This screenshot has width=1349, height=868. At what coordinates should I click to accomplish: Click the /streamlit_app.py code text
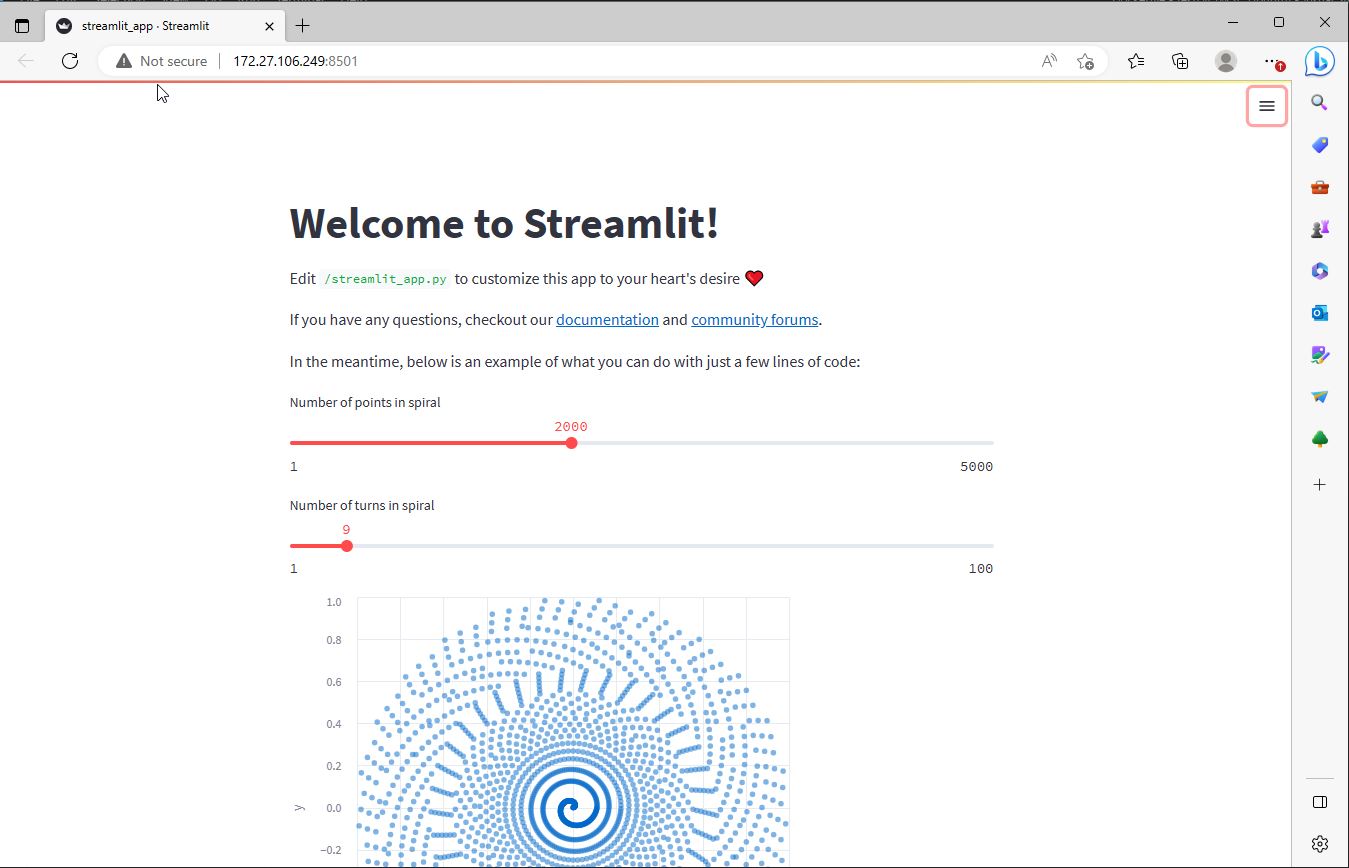tap(385, 279)
